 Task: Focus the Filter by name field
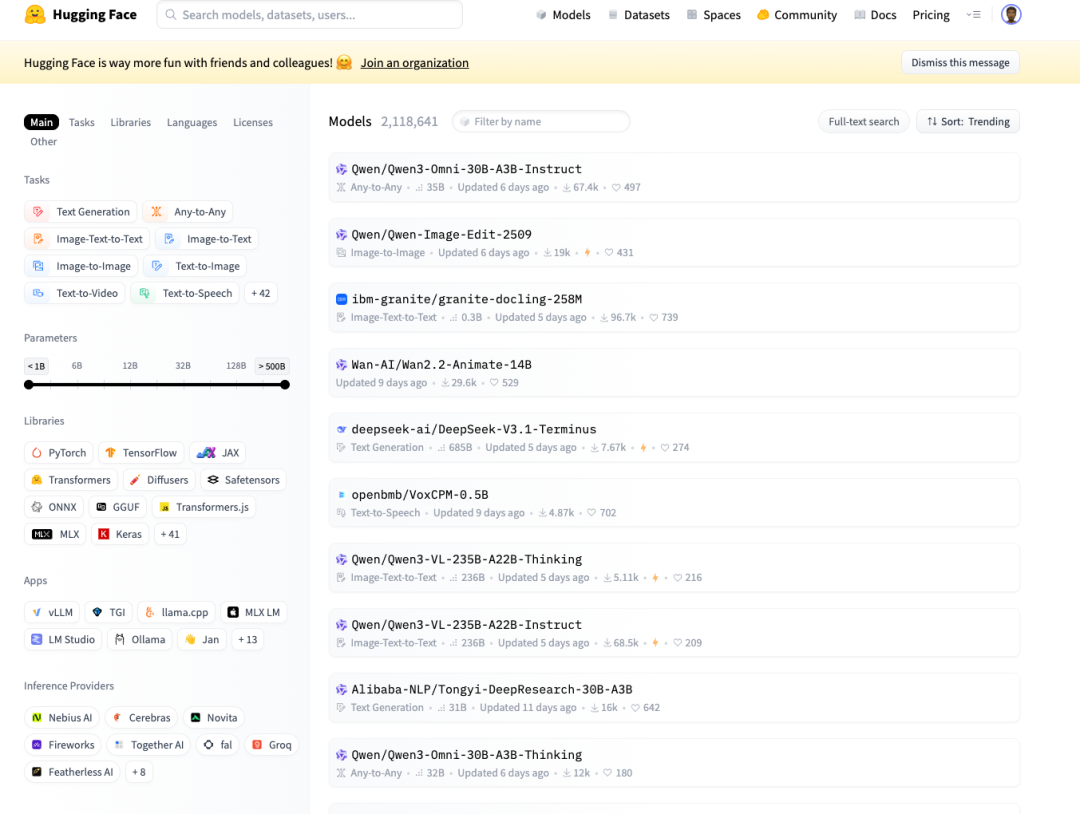point(541,122)
